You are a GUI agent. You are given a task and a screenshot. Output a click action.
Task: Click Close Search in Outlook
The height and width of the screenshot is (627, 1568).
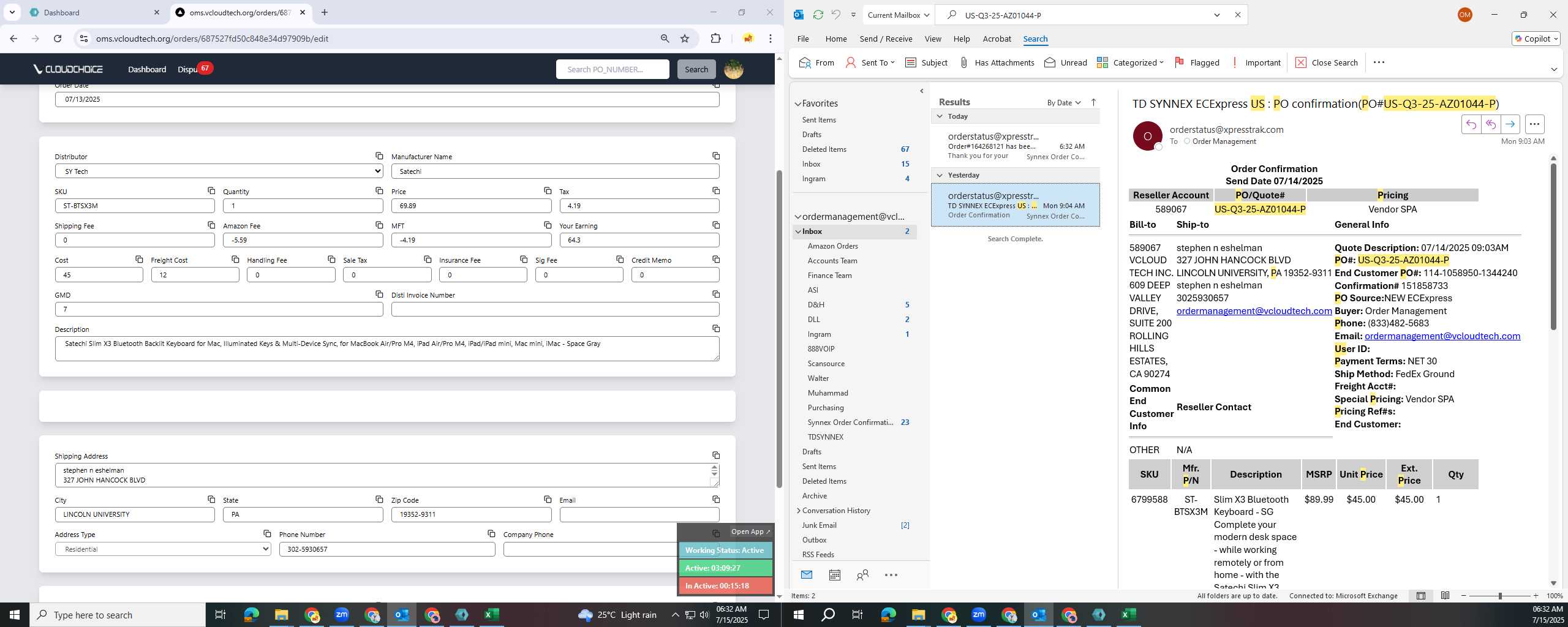coord(1327,62)
